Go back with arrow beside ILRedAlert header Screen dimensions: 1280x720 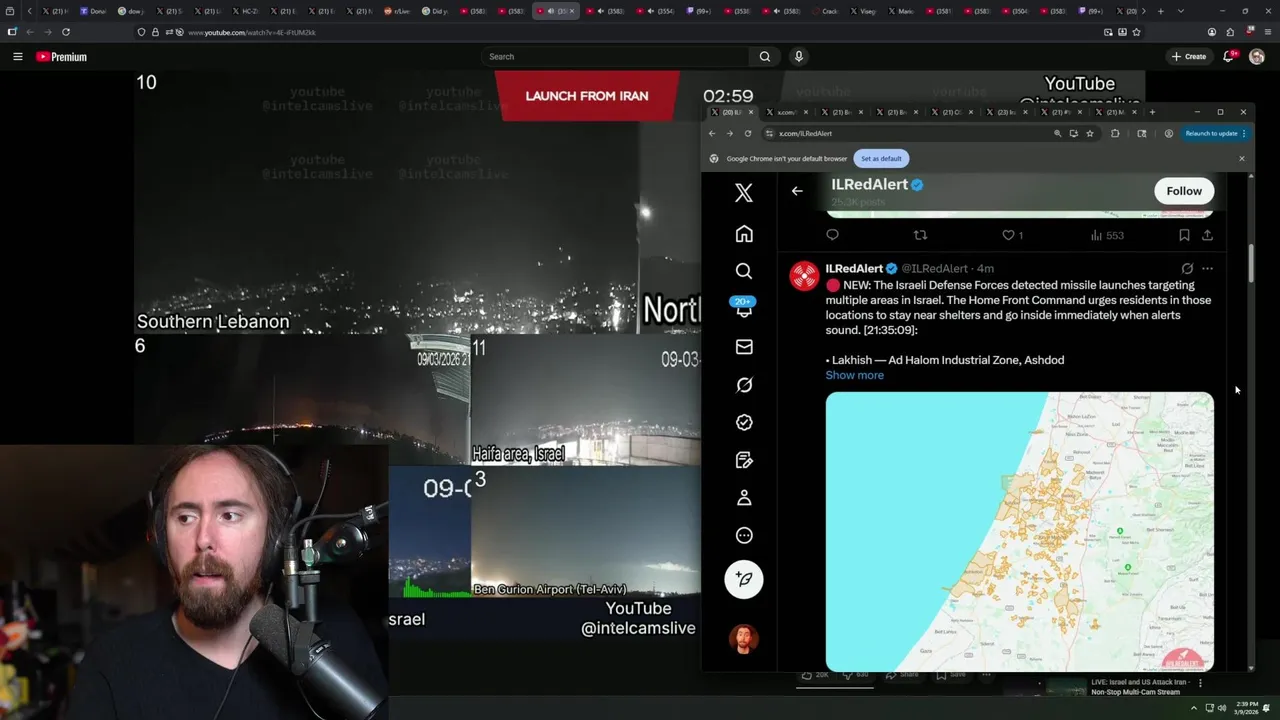(797, 191)
